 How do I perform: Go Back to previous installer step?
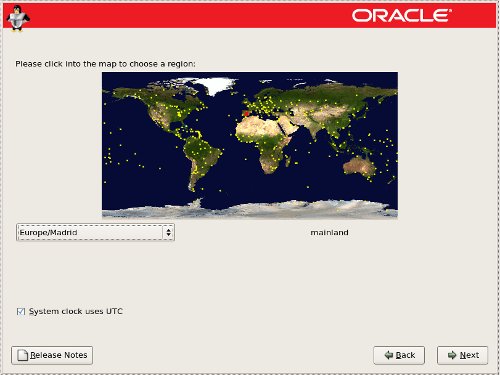[399, 355]
